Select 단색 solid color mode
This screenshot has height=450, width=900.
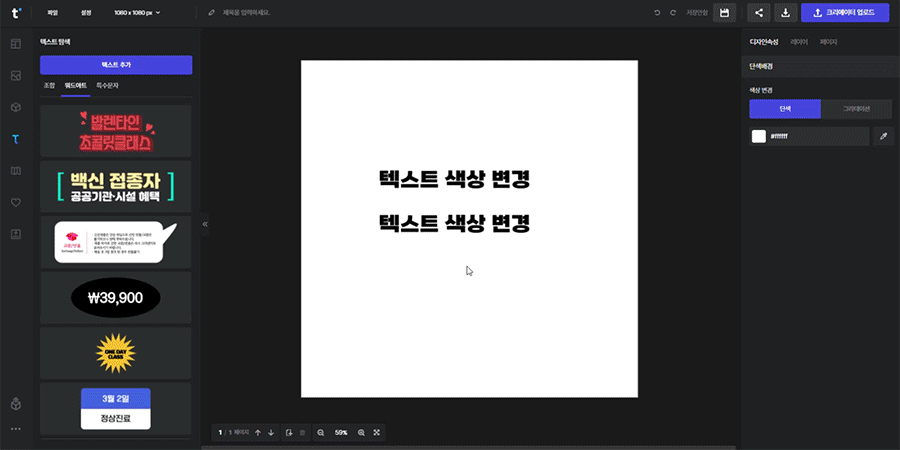pos(785,108)
